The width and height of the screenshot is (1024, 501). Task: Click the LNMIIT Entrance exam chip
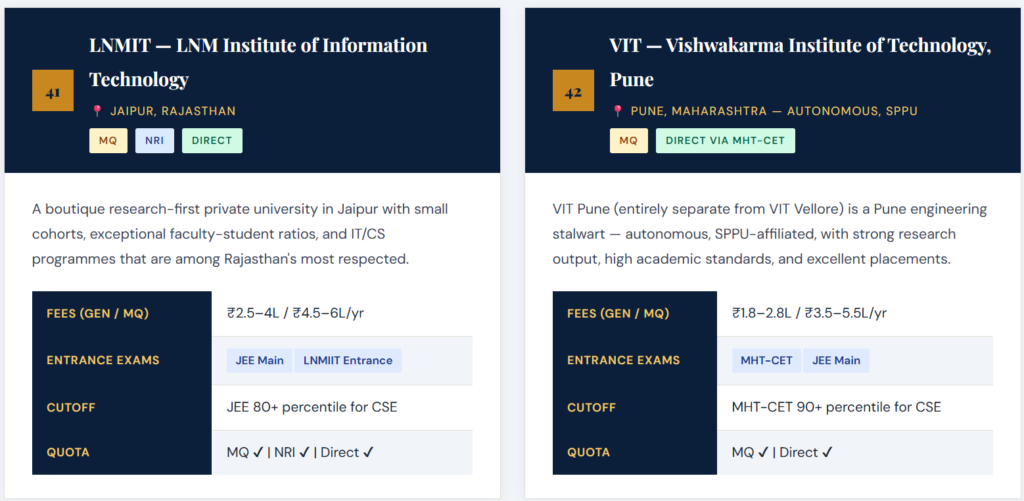point(347,360)
